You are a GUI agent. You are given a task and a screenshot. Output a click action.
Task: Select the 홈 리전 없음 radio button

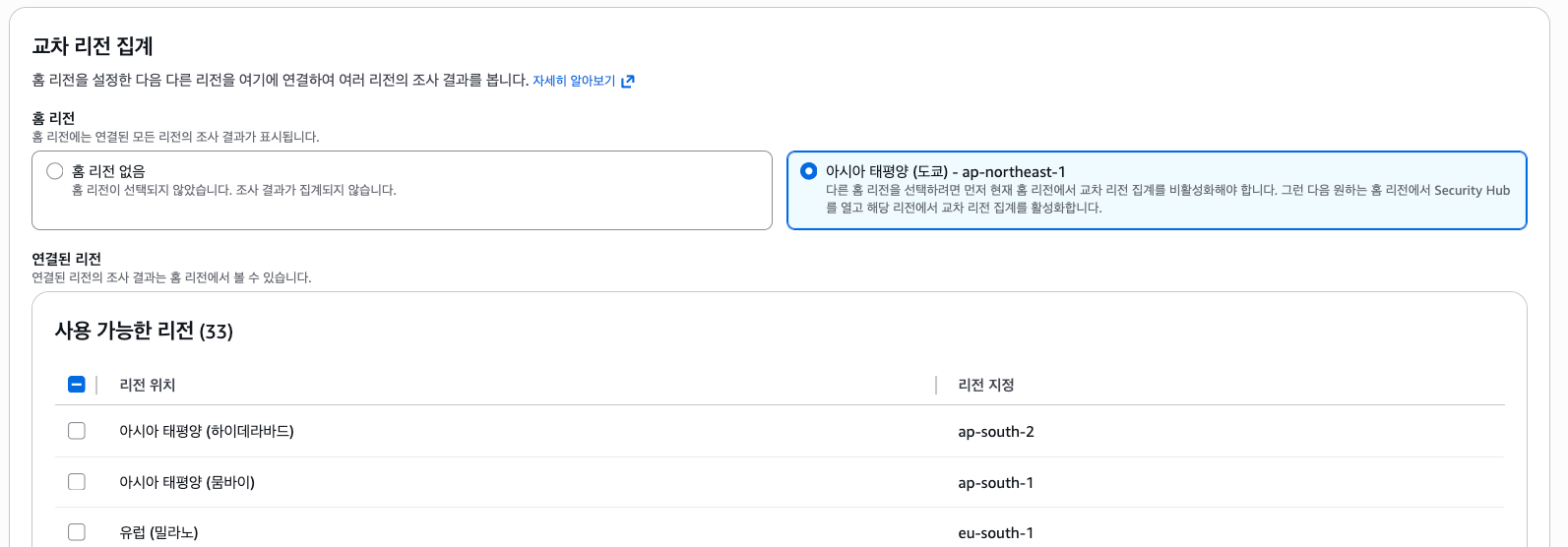pyautogui.click(x=55, y=171)
